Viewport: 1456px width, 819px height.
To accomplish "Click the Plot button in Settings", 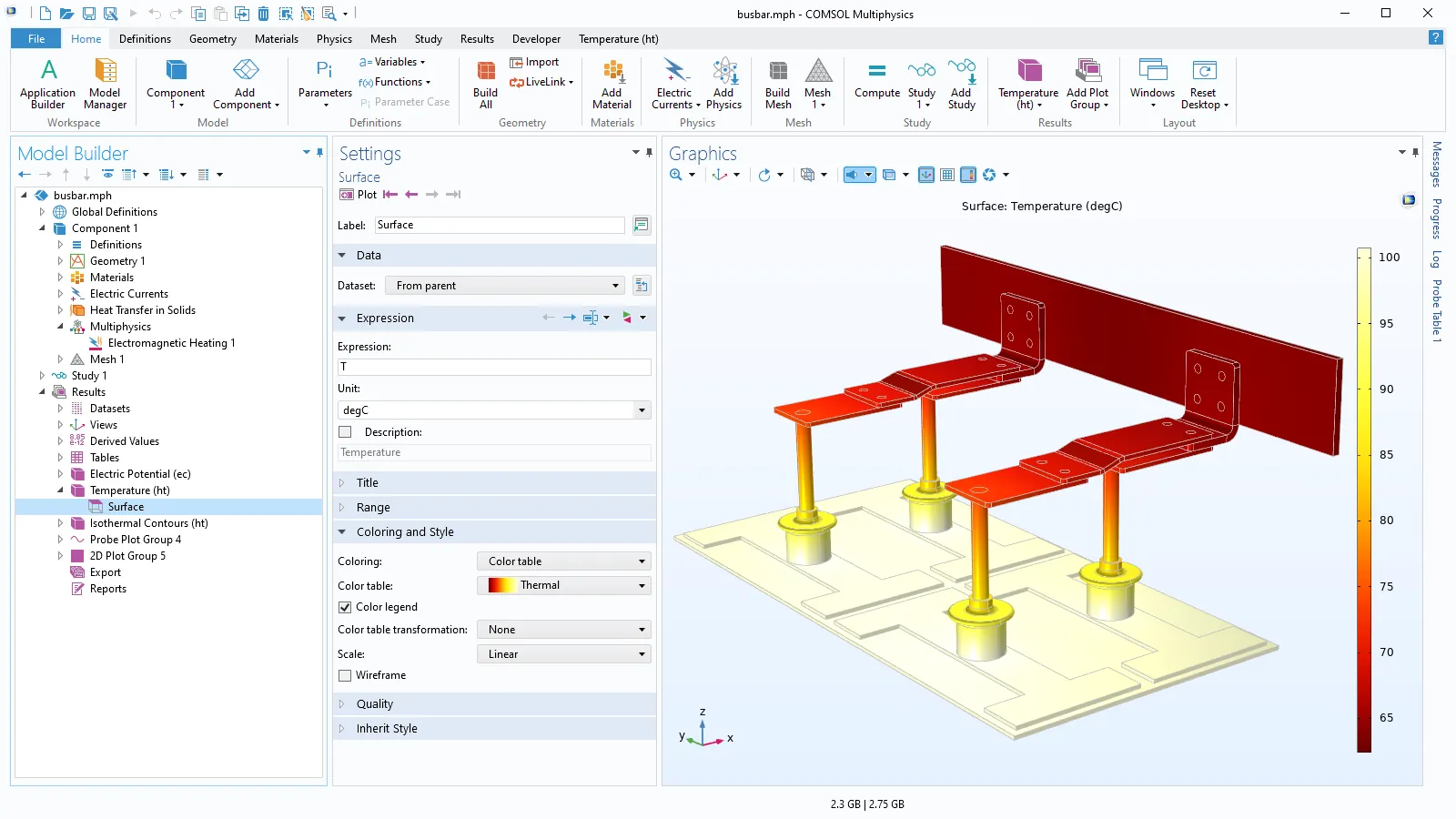I will tap(358, 195).
